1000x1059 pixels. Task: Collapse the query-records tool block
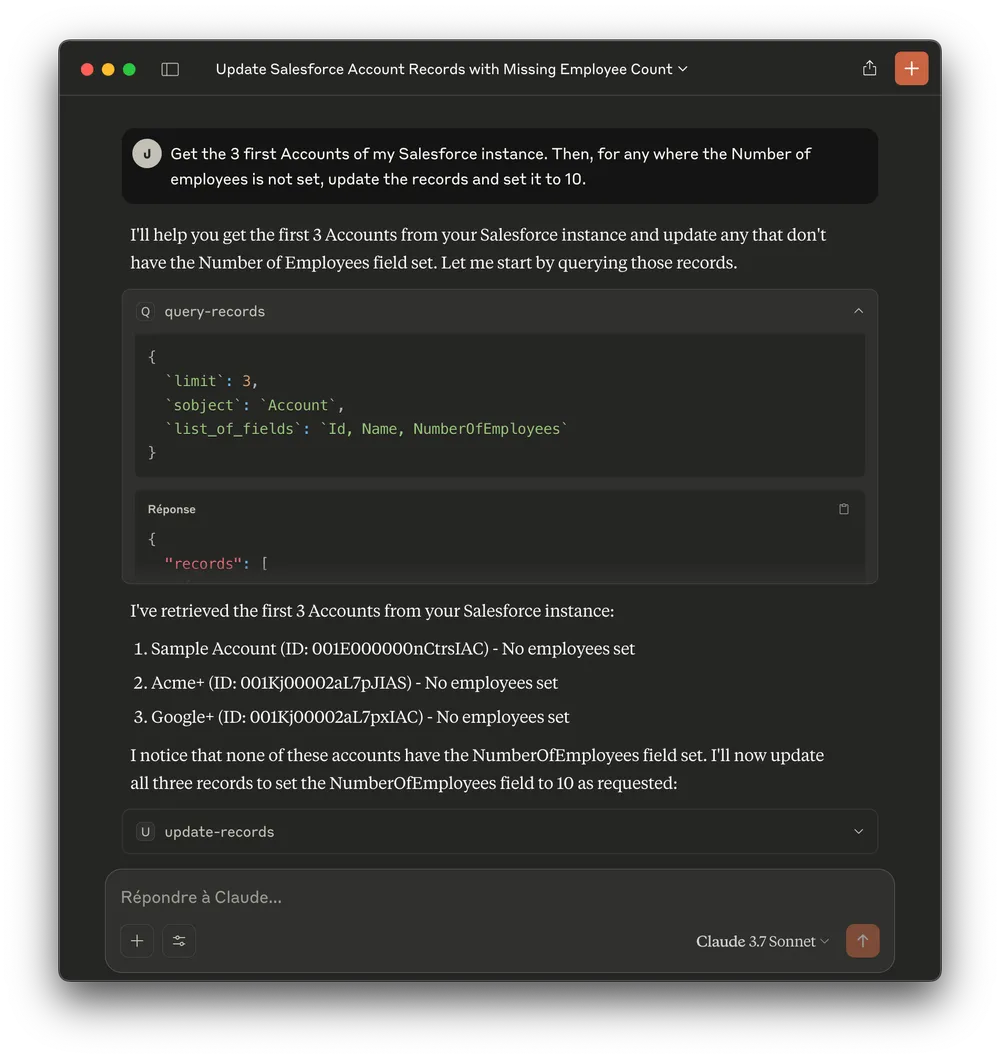click(x=858, y=311)
